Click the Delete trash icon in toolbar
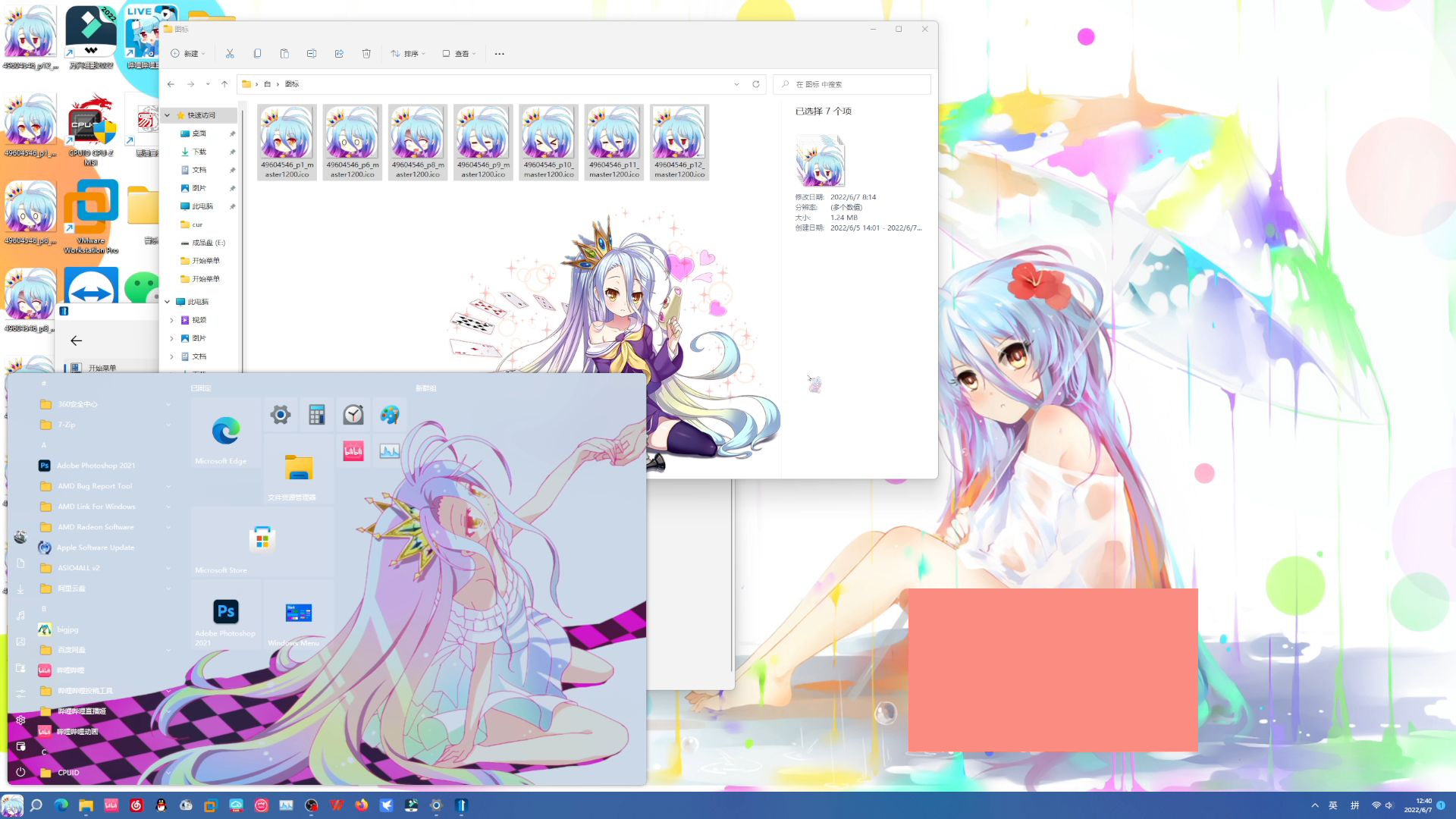Viewport: 1456px width, 819px height. coord(366,54)
